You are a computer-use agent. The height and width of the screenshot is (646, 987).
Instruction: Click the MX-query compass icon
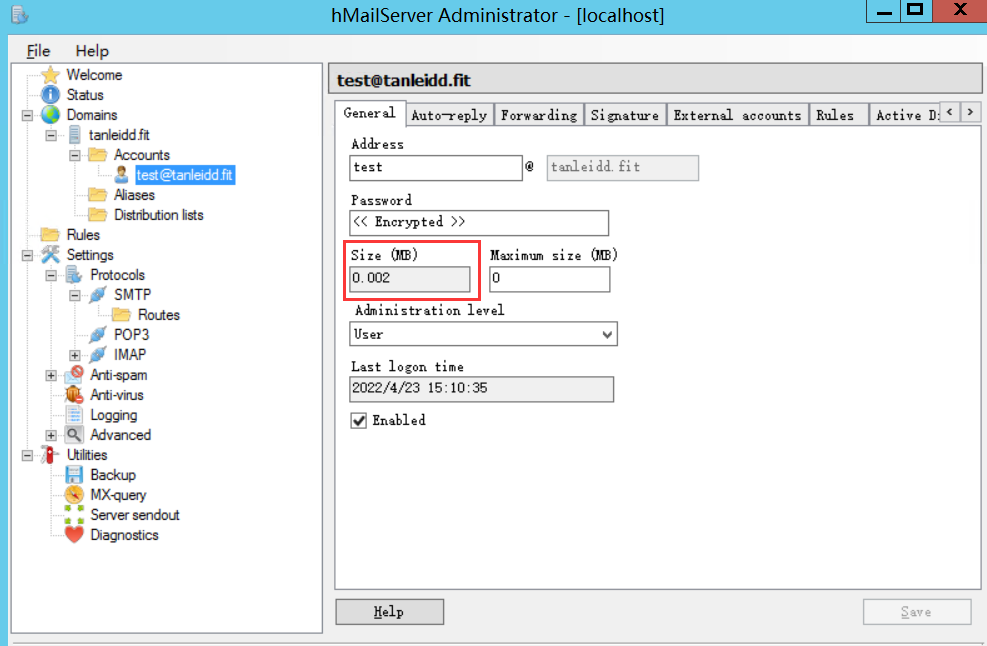pyautogui.click(x=74, y=495)
